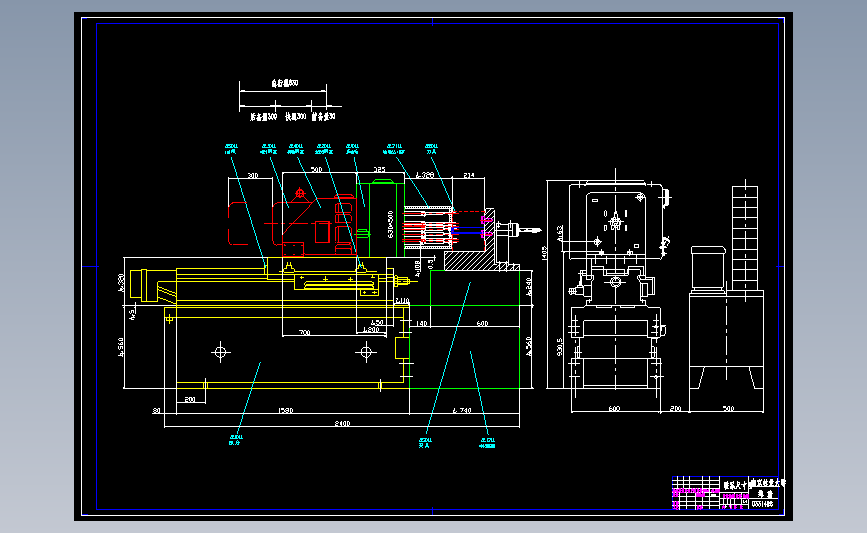Select the 600 dimension under the front-view machine
The width and height of the screenshot is (867, 533).
coord(614,409)
